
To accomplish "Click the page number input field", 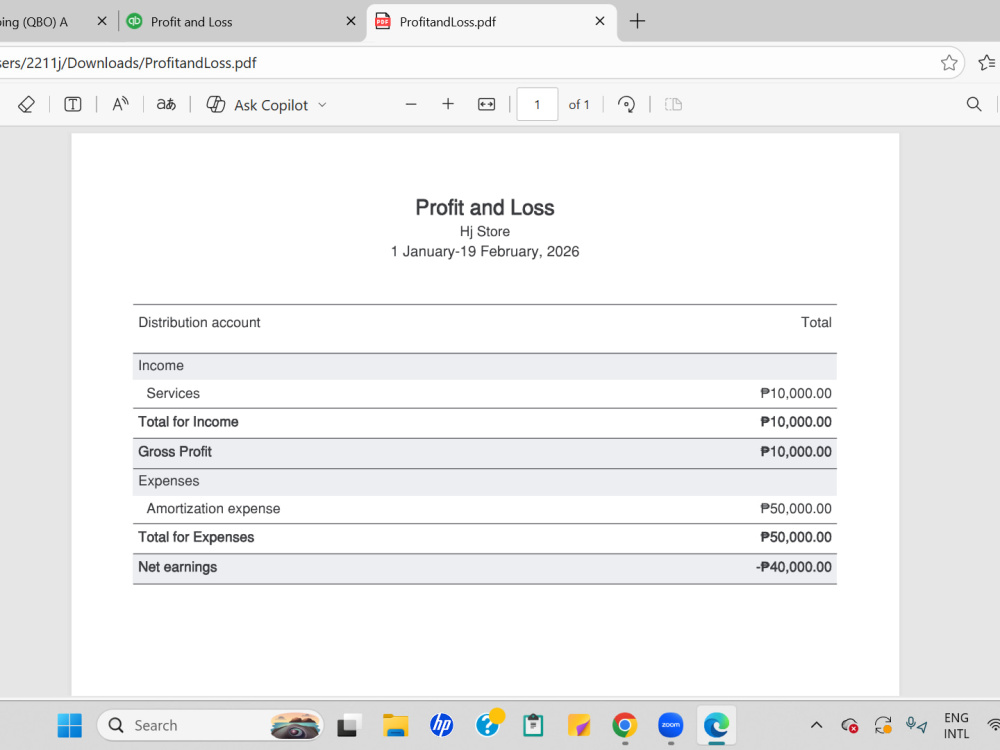I will [537, 105].
